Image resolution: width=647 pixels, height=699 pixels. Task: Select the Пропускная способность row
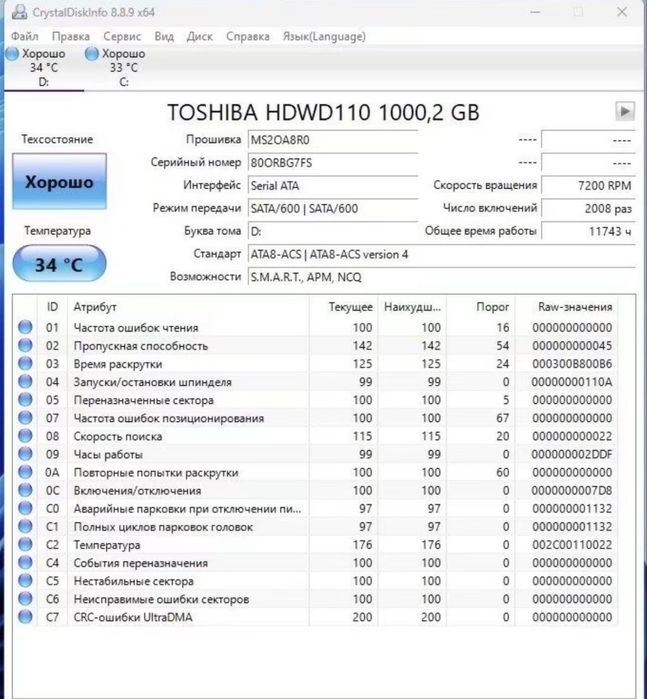[x=315, y=345]
